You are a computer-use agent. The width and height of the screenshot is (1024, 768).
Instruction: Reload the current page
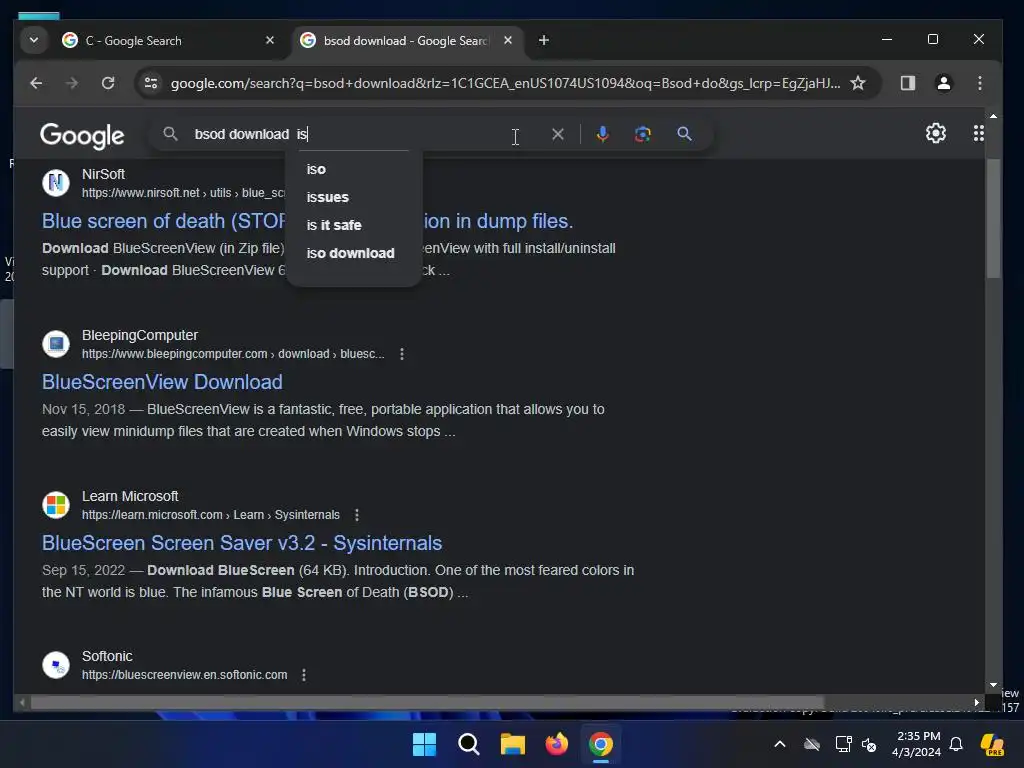[x=108, y=83]
